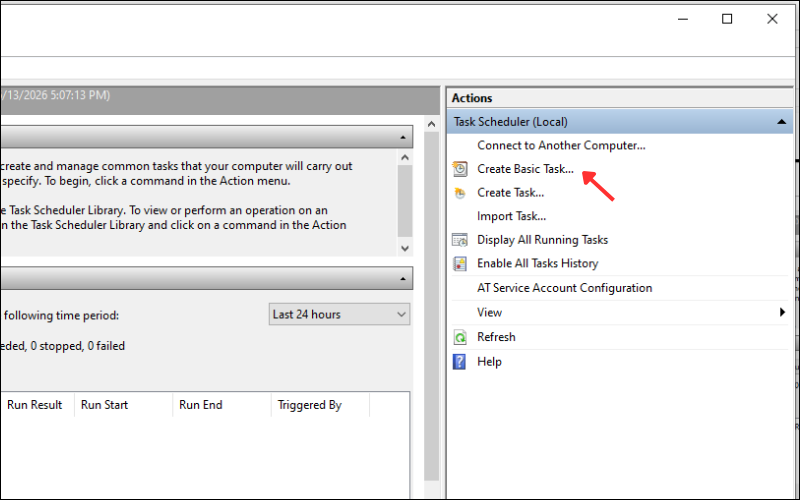Collapse the task status section arrow
800x500 pixels.
click(403, 279)
